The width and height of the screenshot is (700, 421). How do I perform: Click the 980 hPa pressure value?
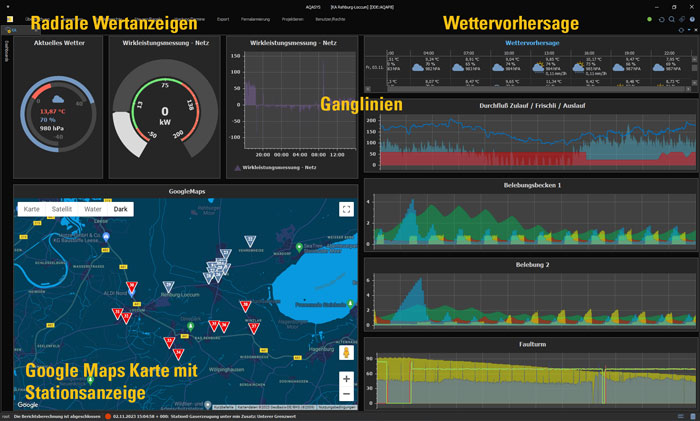coord(52,128)
